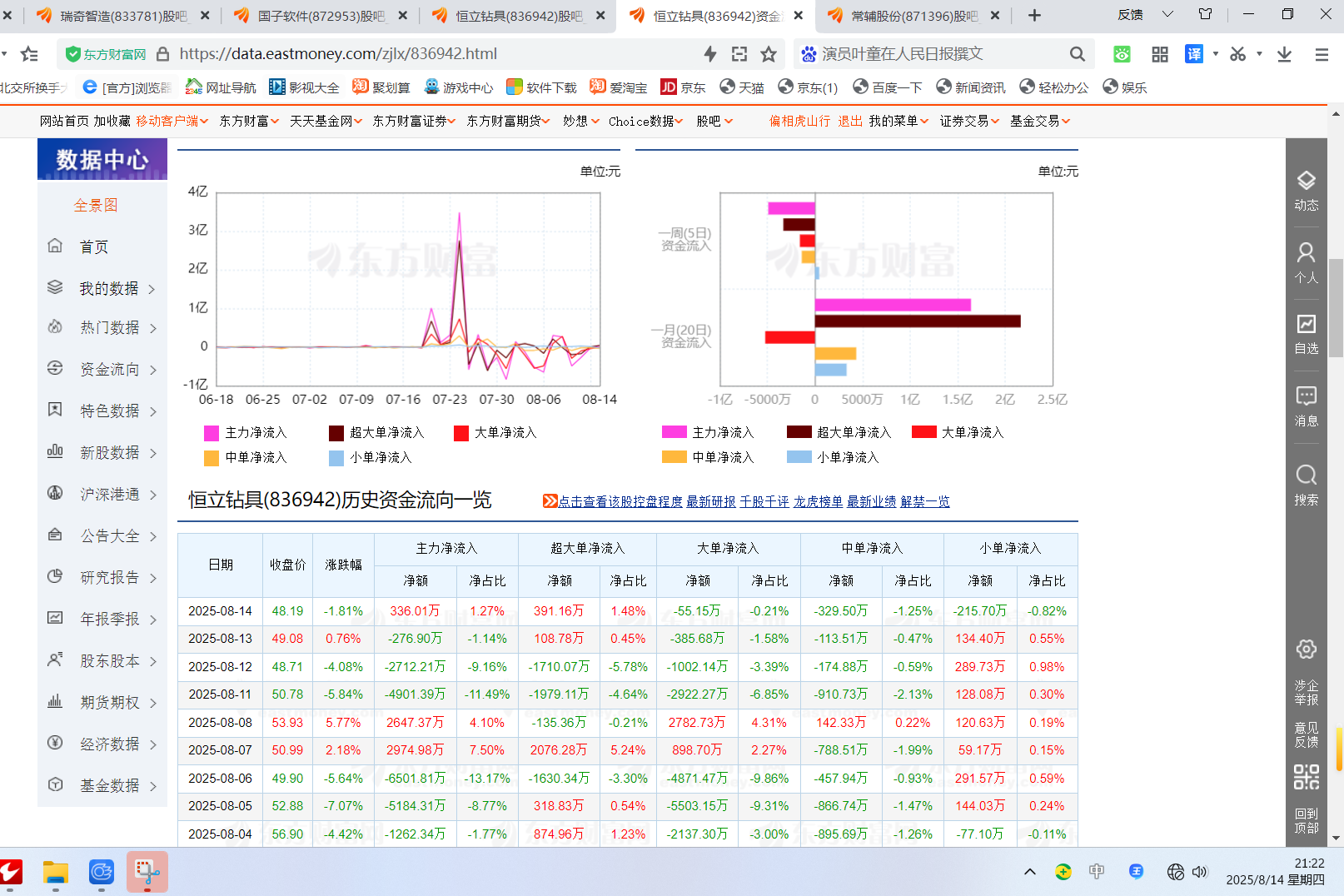This screenshot has height=896, width=1344.
Task: Open a new browser tab
Action: (x=1034, y=15)
